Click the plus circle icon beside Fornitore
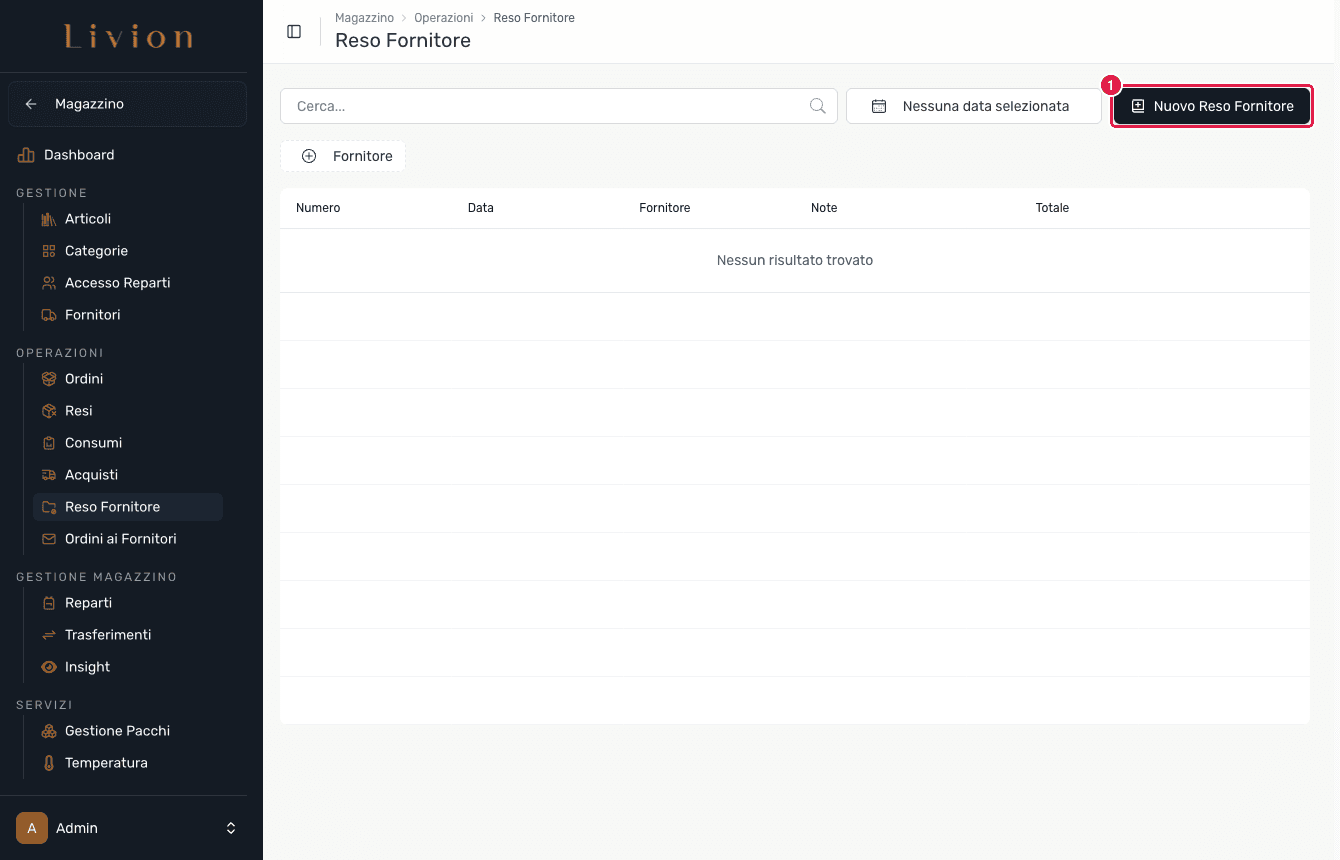Screen dimensions: 1340x860 coord(309,156)
